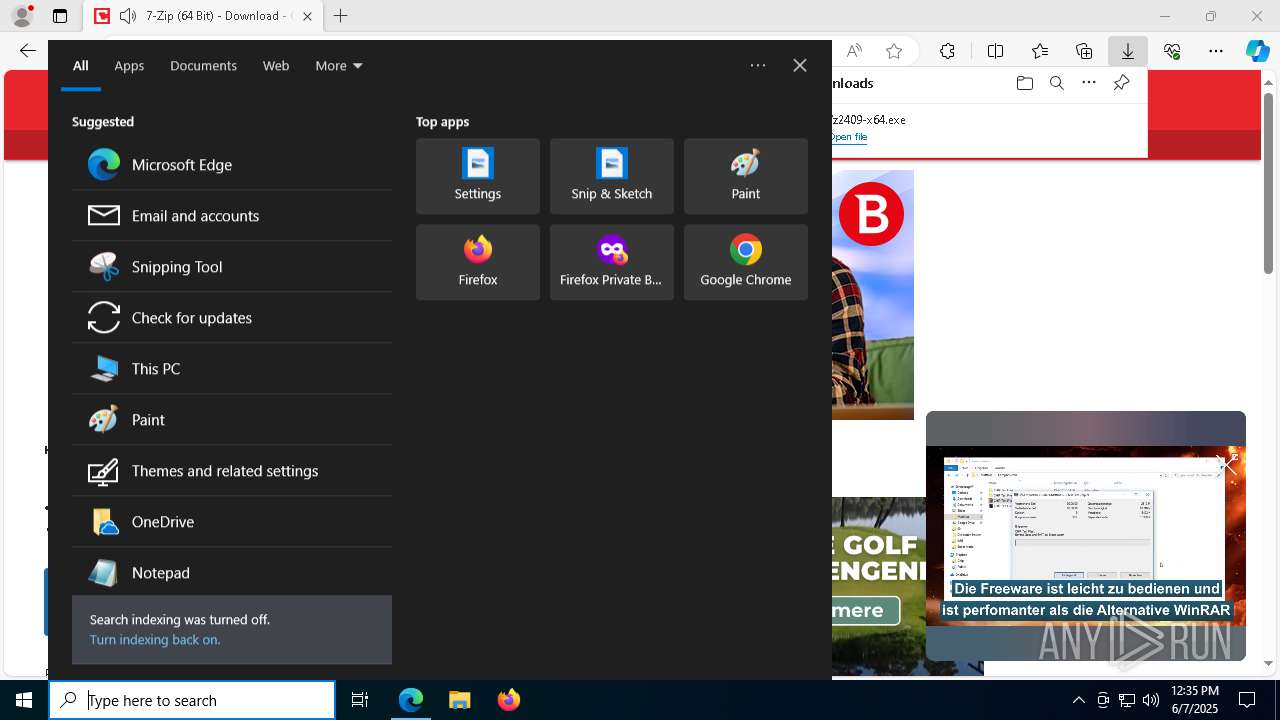This screenshot has height=720, width=1280.
Task: Launch Google Chrome tile
Action: tap(746, 262)
